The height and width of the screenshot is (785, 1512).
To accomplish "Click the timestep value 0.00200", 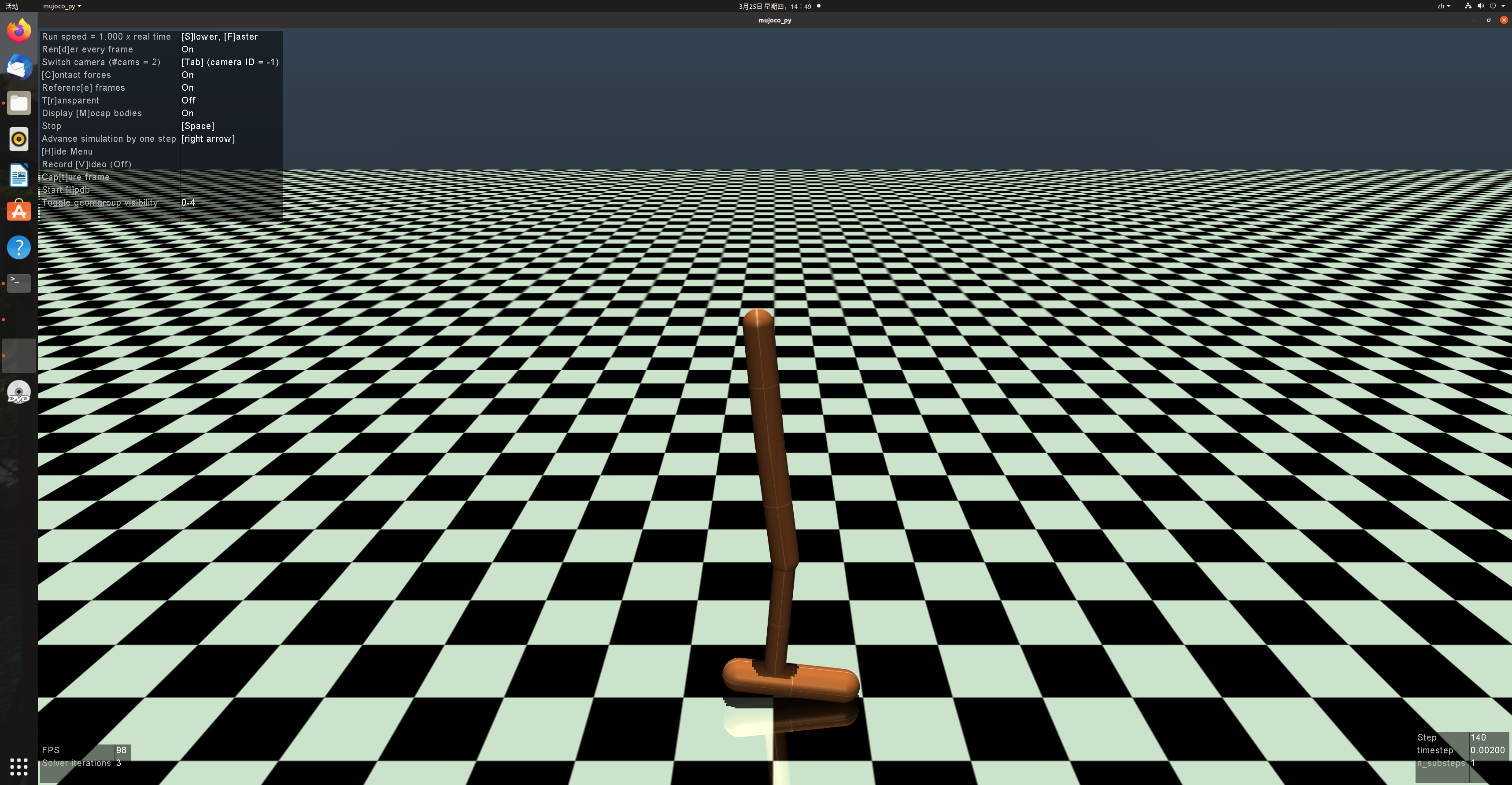I will pos(1487,750).
